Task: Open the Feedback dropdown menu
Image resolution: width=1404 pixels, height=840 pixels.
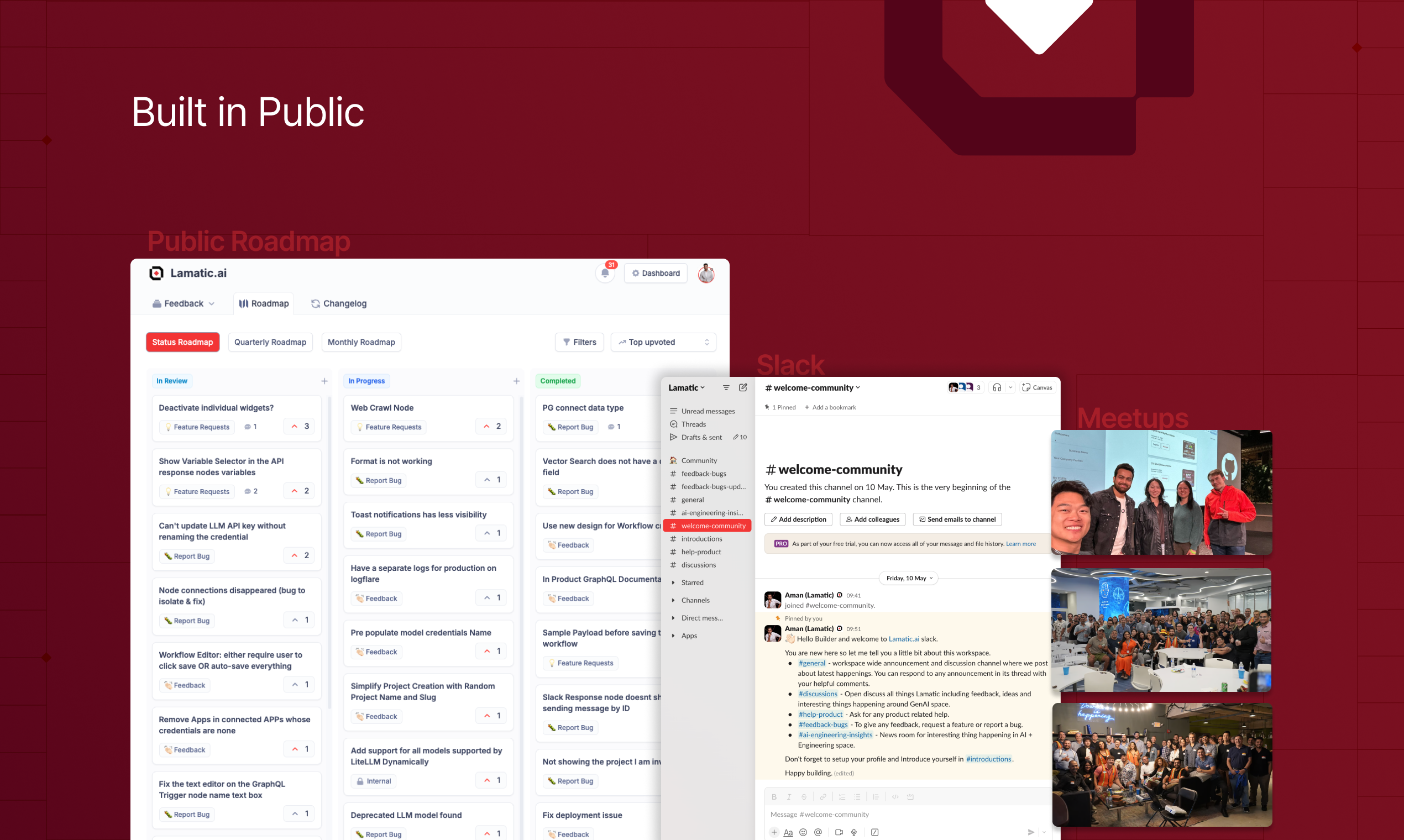Action: click(184, 303)
